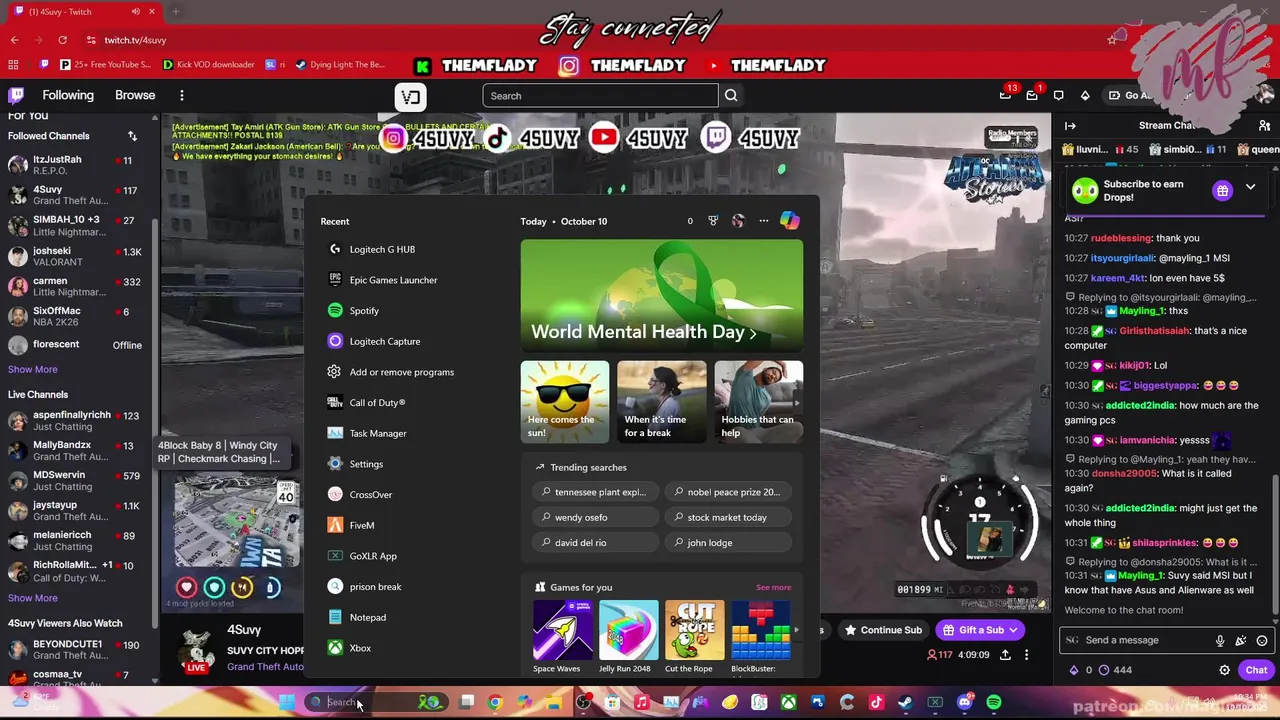This screenshot has height=720, width=1280.
Task: Open Gift a Sub dropdown button
Action: click(980, 630)
